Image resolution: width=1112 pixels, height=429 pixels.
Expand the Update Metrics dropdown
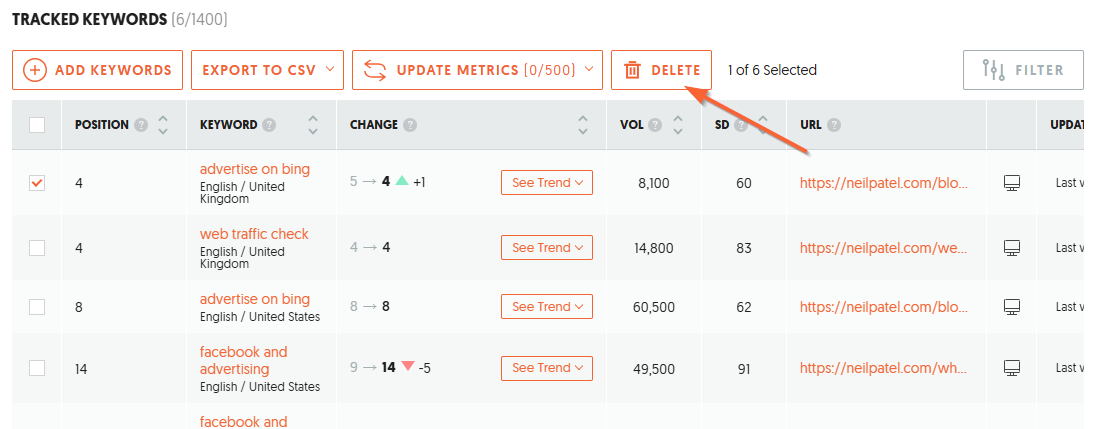[x=477, y=70]
